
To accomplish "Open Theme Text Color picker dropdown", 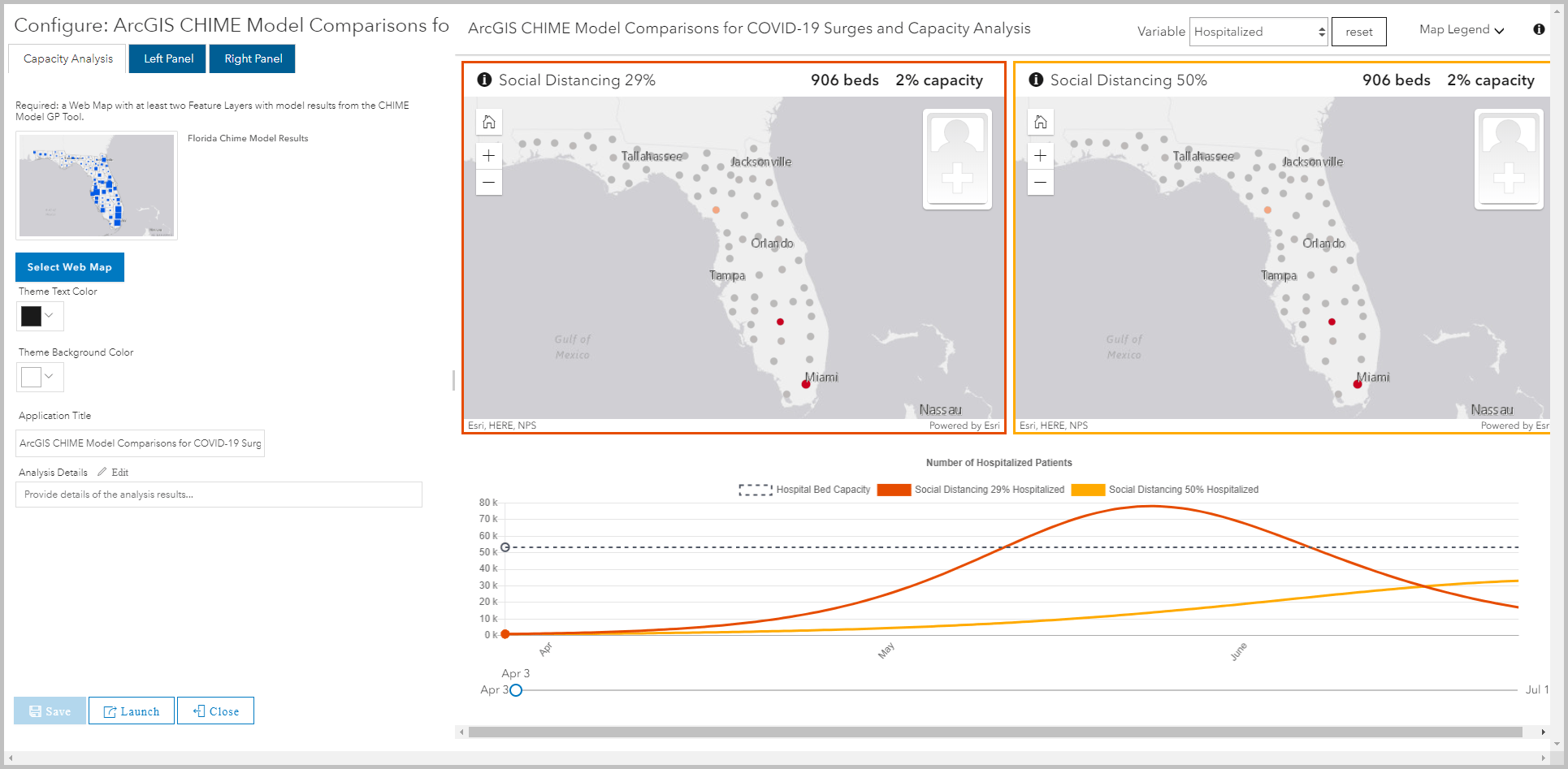I will pos(50,315).
